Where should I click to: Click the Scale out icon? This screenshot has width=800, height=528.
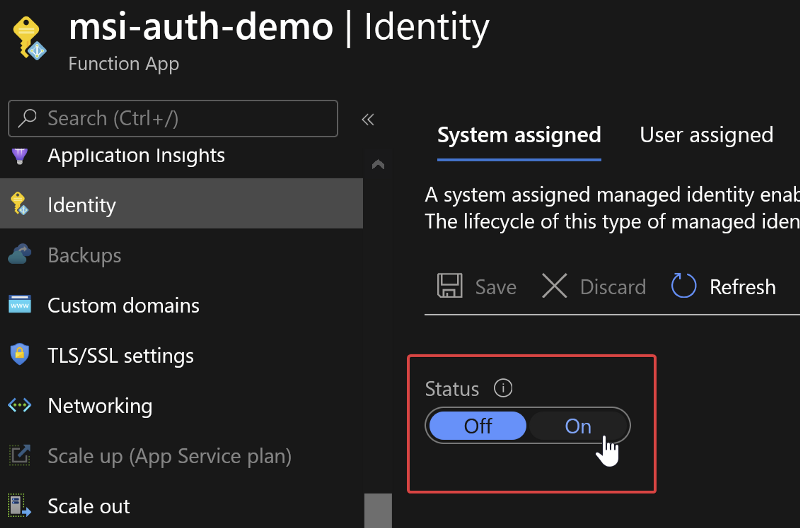click(19, 505)
